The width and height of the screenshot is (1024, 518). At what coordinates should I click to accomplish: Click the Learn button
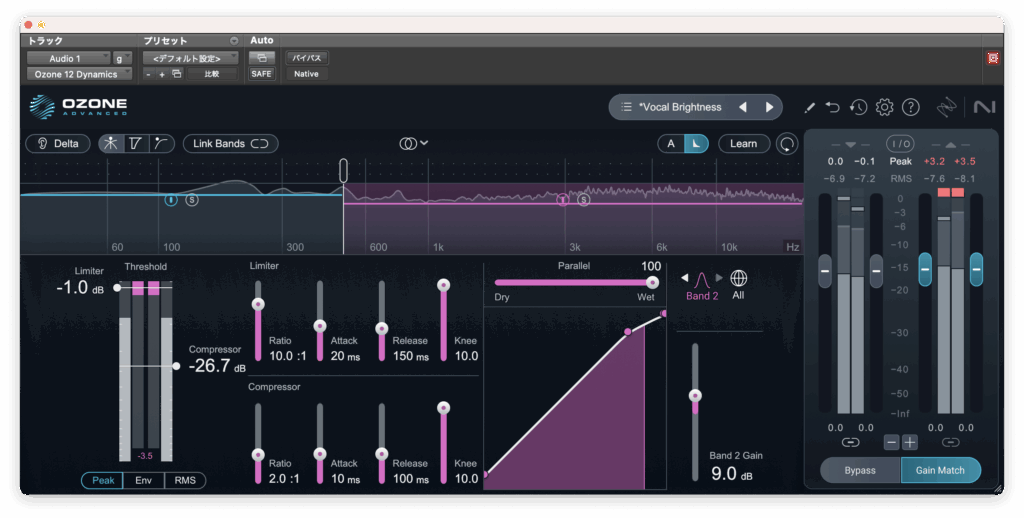743,144
